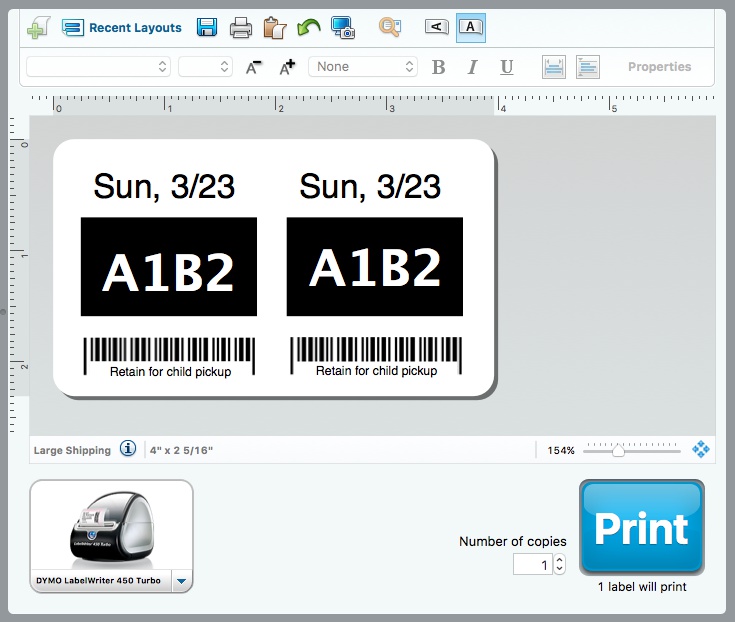Select the left Sun, 3/23 date text
735x622 pixels.
[164, 187]
